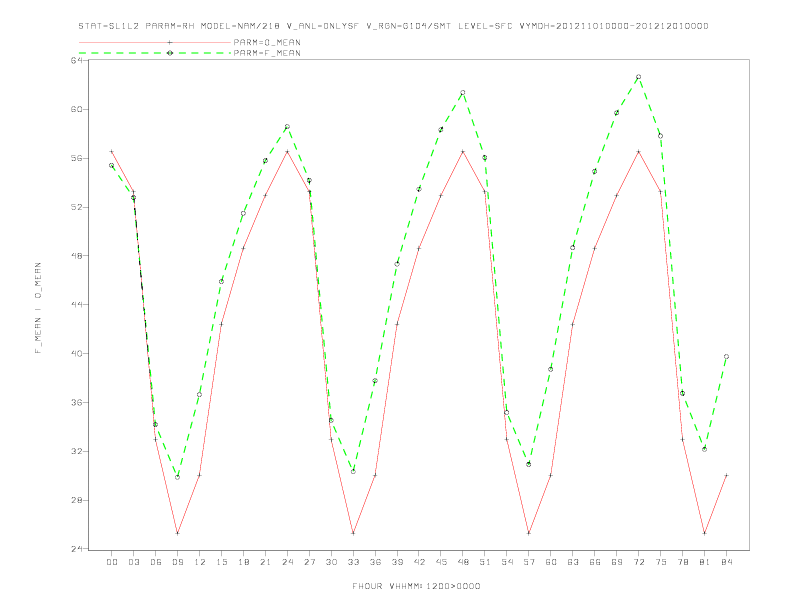
Task: Click the x-axis tick label 63
Action: [573, 562]
